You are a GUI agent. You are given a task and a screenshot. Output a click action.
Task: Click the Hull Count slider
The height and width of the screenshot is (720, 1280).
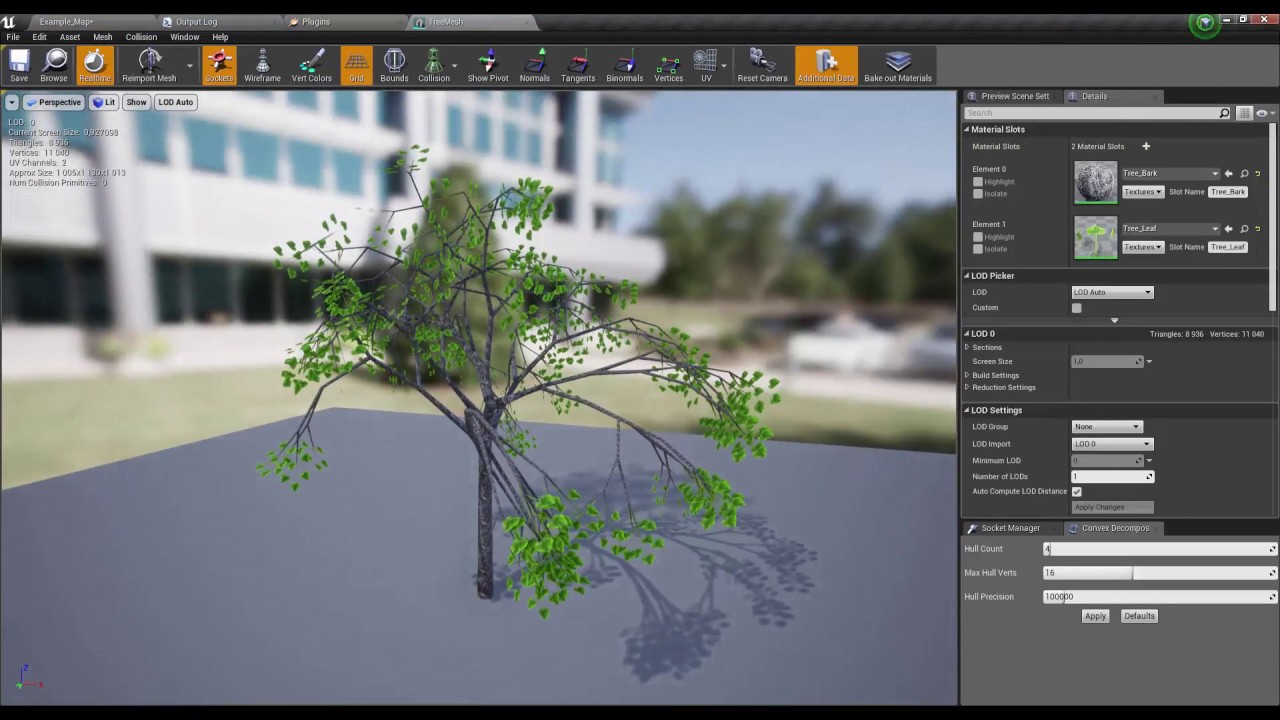pyautogui.click(x=1160, y=549)
